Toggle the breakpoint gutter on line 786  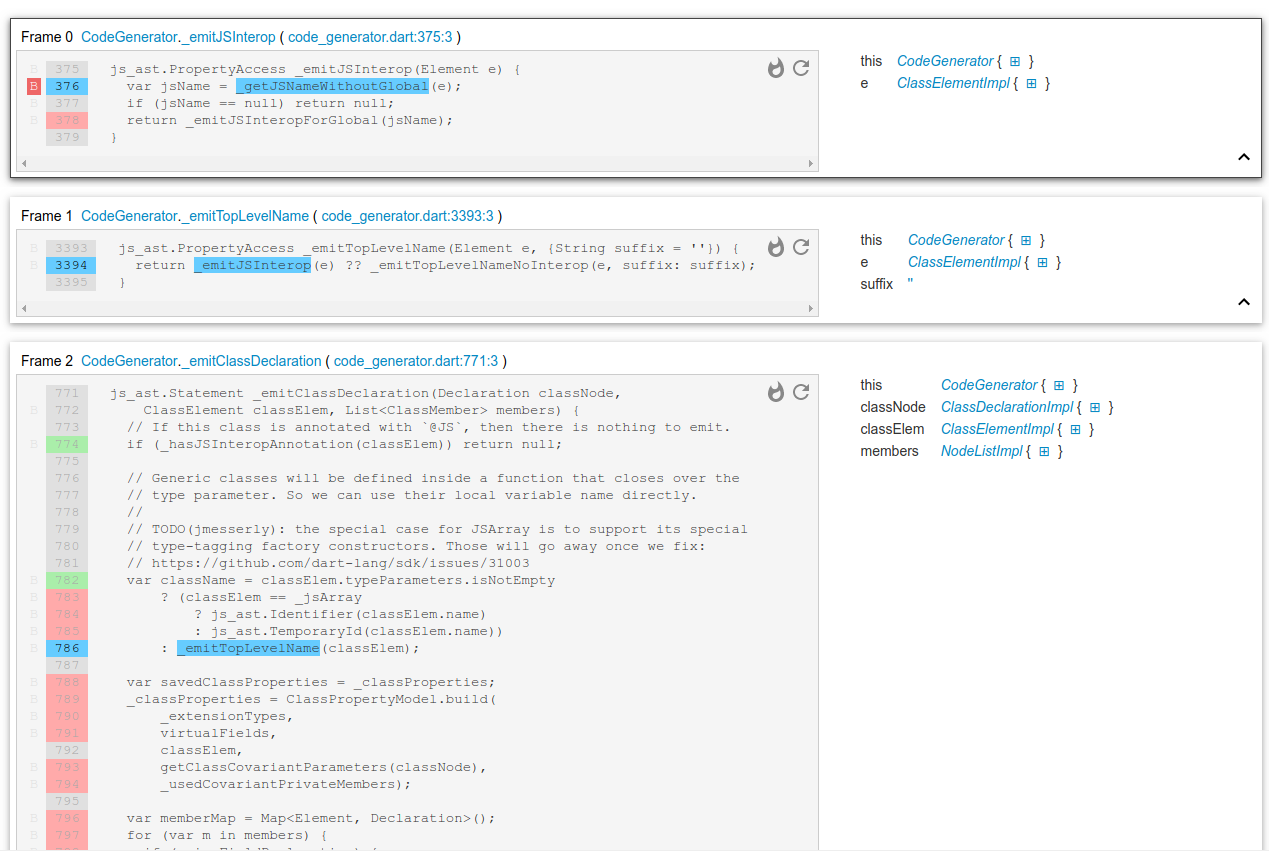pos(33,647)
